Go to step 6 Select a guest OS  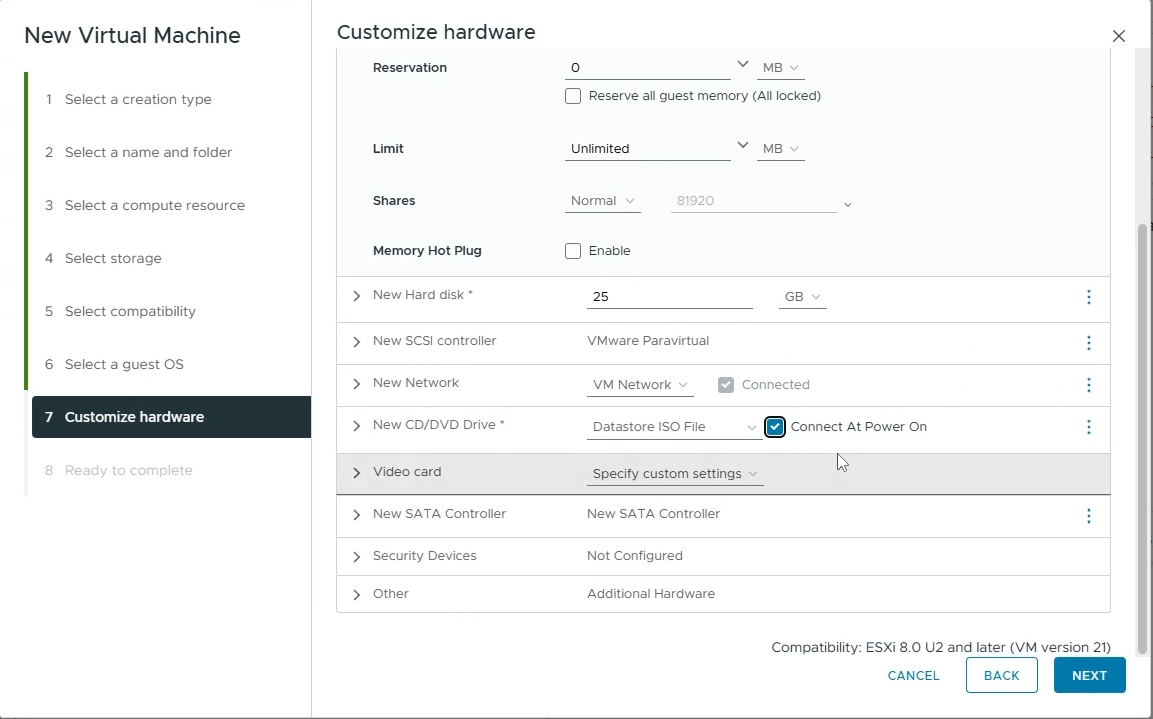pos(124,364)
